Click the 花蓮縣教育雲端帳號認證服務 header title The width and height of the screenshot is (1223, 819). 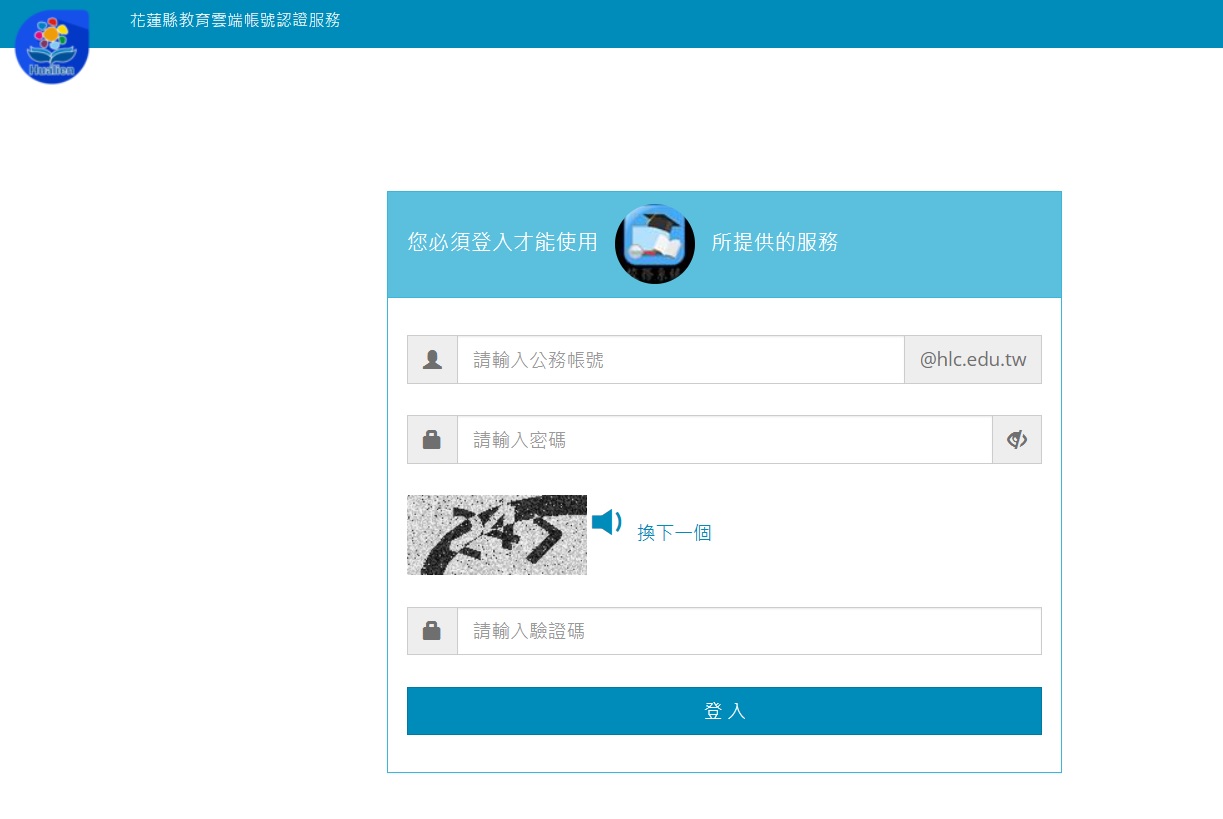tap(235, 20)
